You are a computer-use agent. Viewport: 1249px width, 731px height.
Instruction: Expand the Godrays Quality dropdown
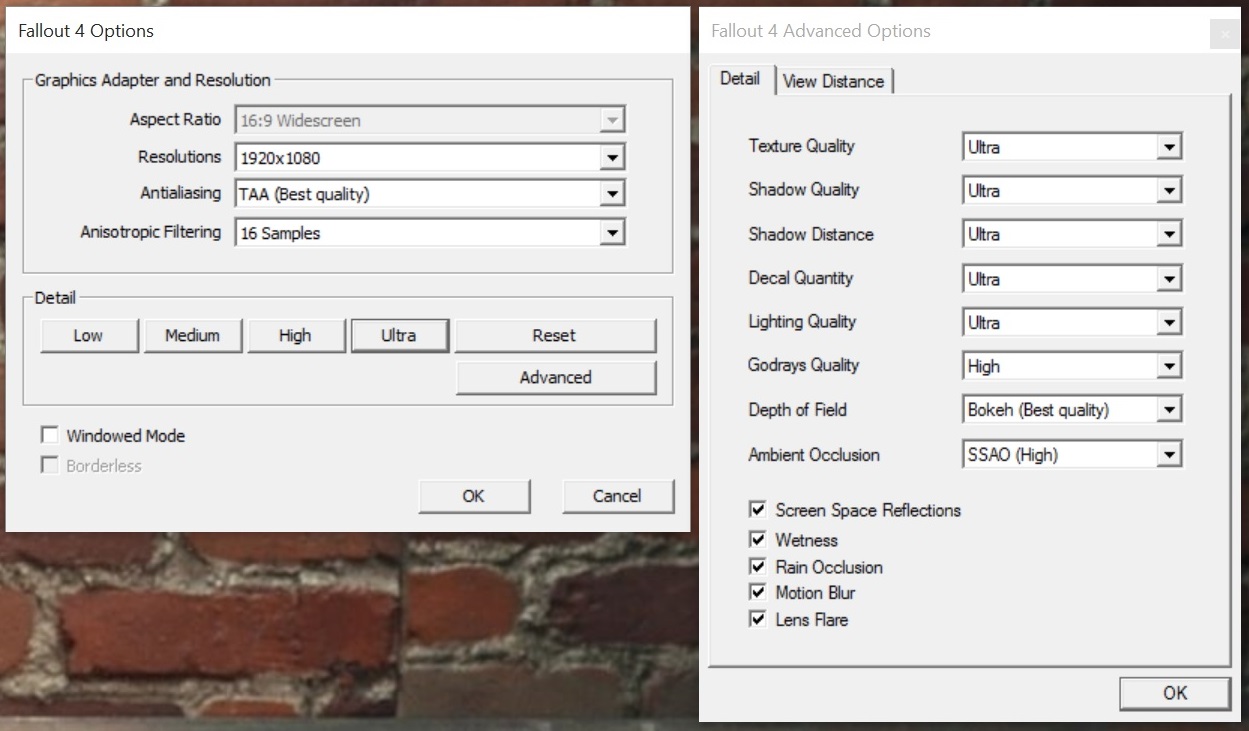pyautogui.click(x=1072, y=367)
